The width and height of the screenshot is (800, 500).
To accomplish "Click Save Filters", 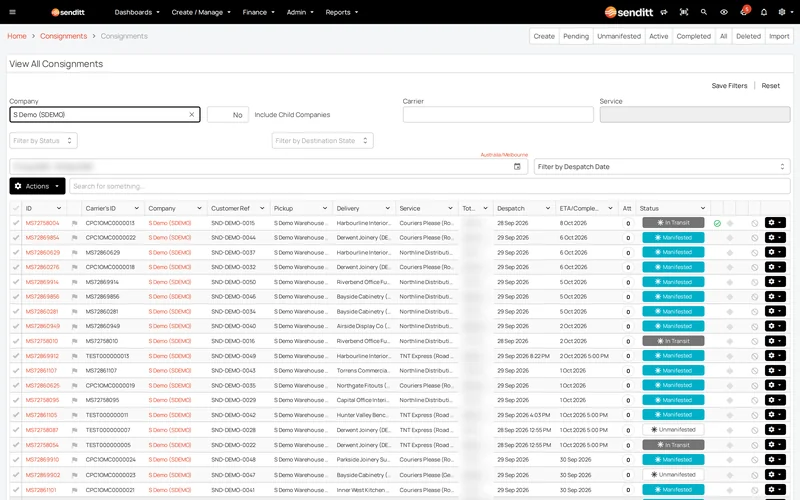I will 729,86.
